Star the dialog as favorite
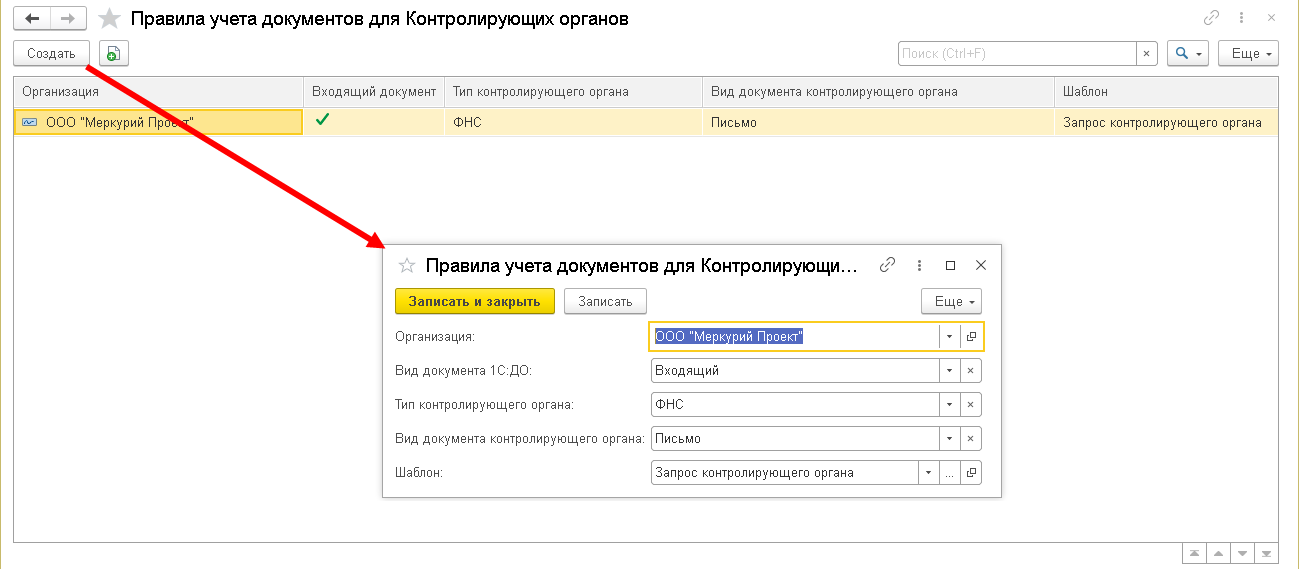The height and width of the screenshot is (569, 1299). click(x=407, y=265)
